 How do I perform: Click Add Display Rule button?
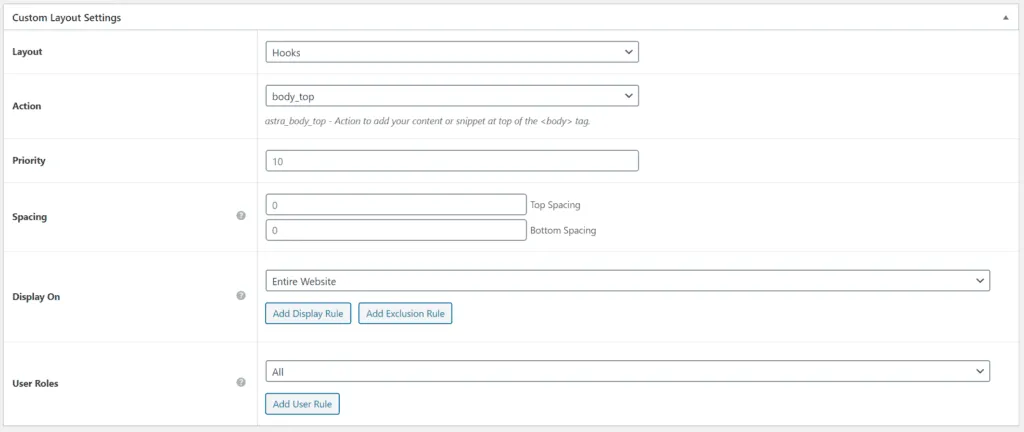point(308,313)
